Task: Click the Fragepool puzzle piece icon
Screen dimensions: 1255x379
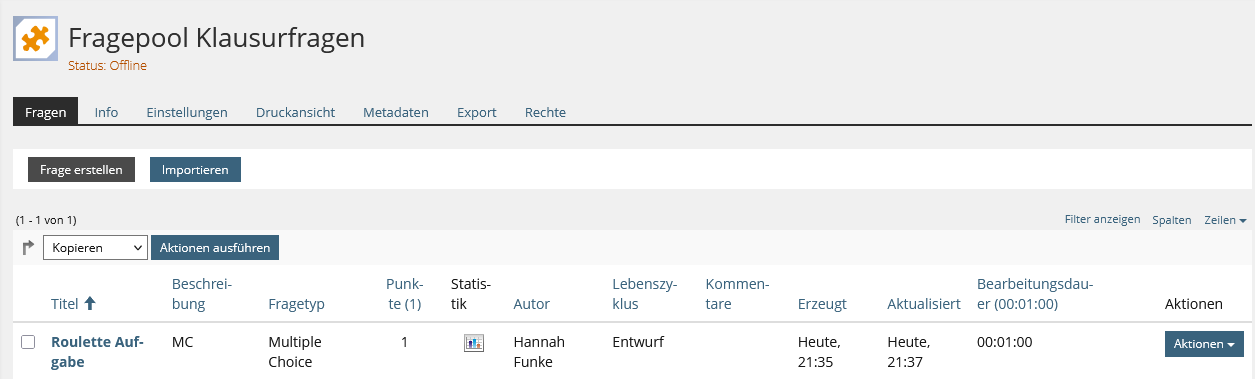Action: (x=35, y=40)
